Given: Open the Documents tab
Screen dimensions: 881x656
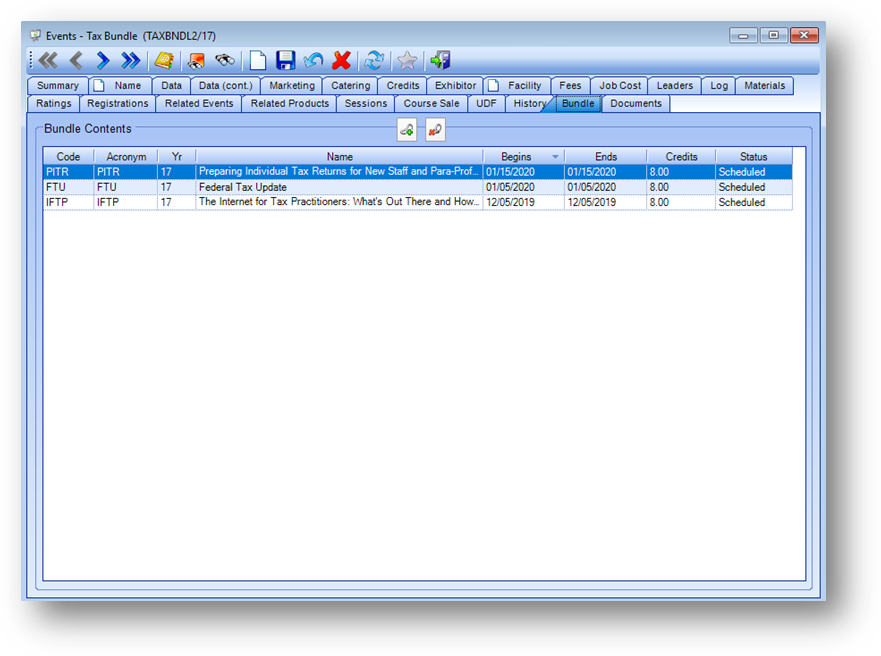Looking at the screenshot, I should point(635,103).
